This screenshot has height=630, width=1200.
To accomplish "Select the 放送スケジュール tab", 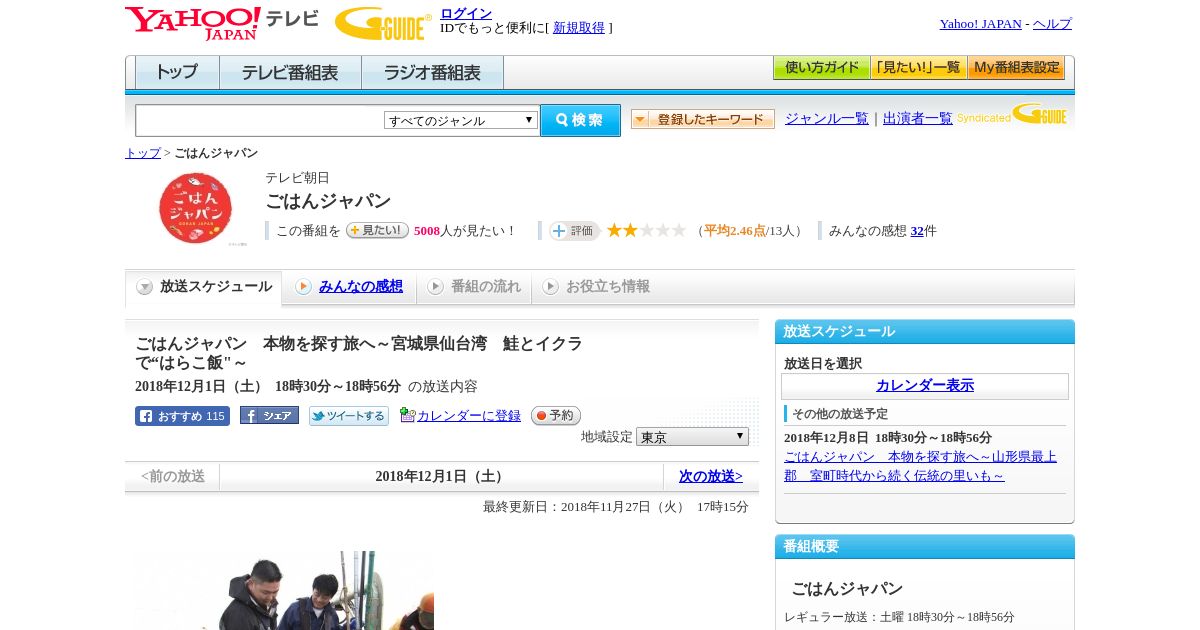I will [204, 287].
